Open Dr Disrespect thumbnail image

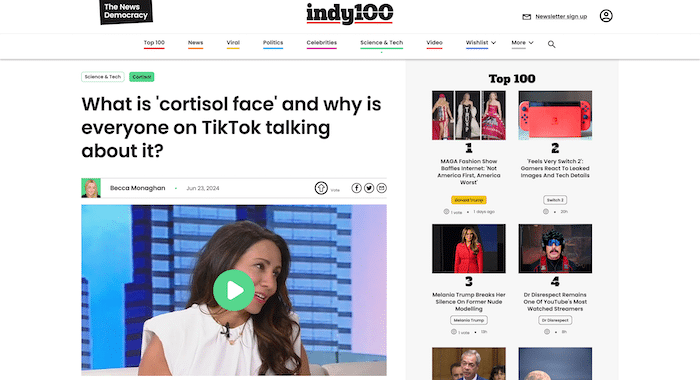555,249
